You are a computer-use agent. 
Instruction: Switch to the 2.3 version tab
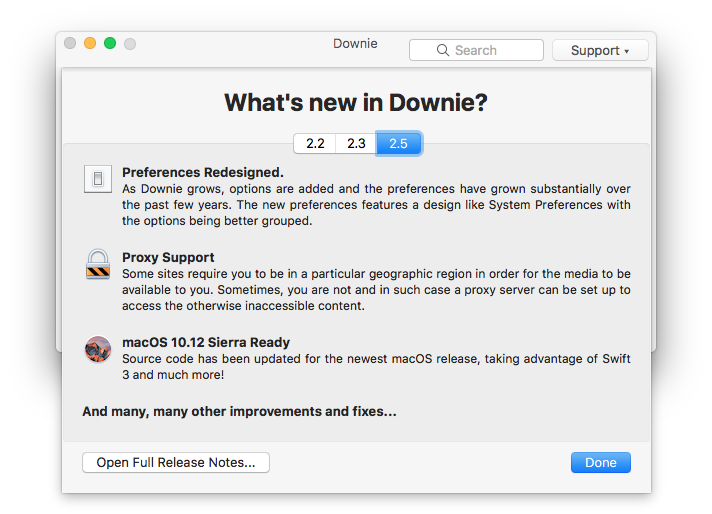click(356, 143)
